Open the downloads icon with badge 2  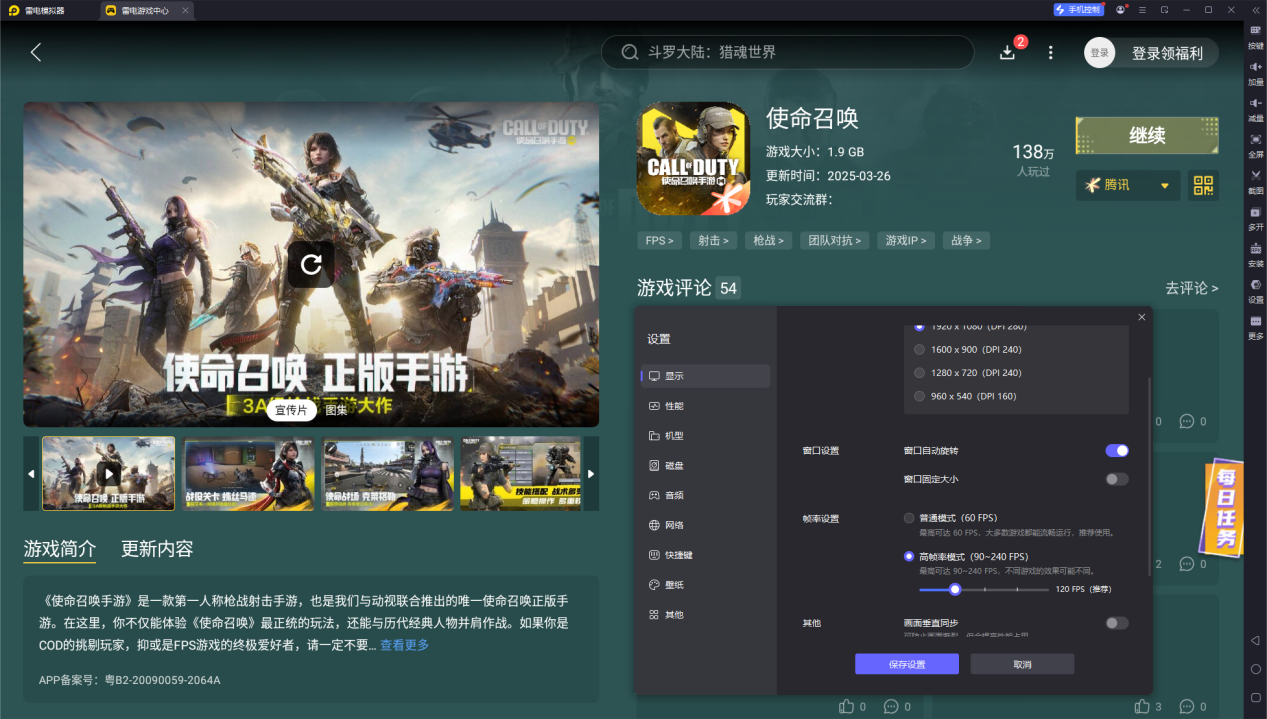click(1008, 52)
